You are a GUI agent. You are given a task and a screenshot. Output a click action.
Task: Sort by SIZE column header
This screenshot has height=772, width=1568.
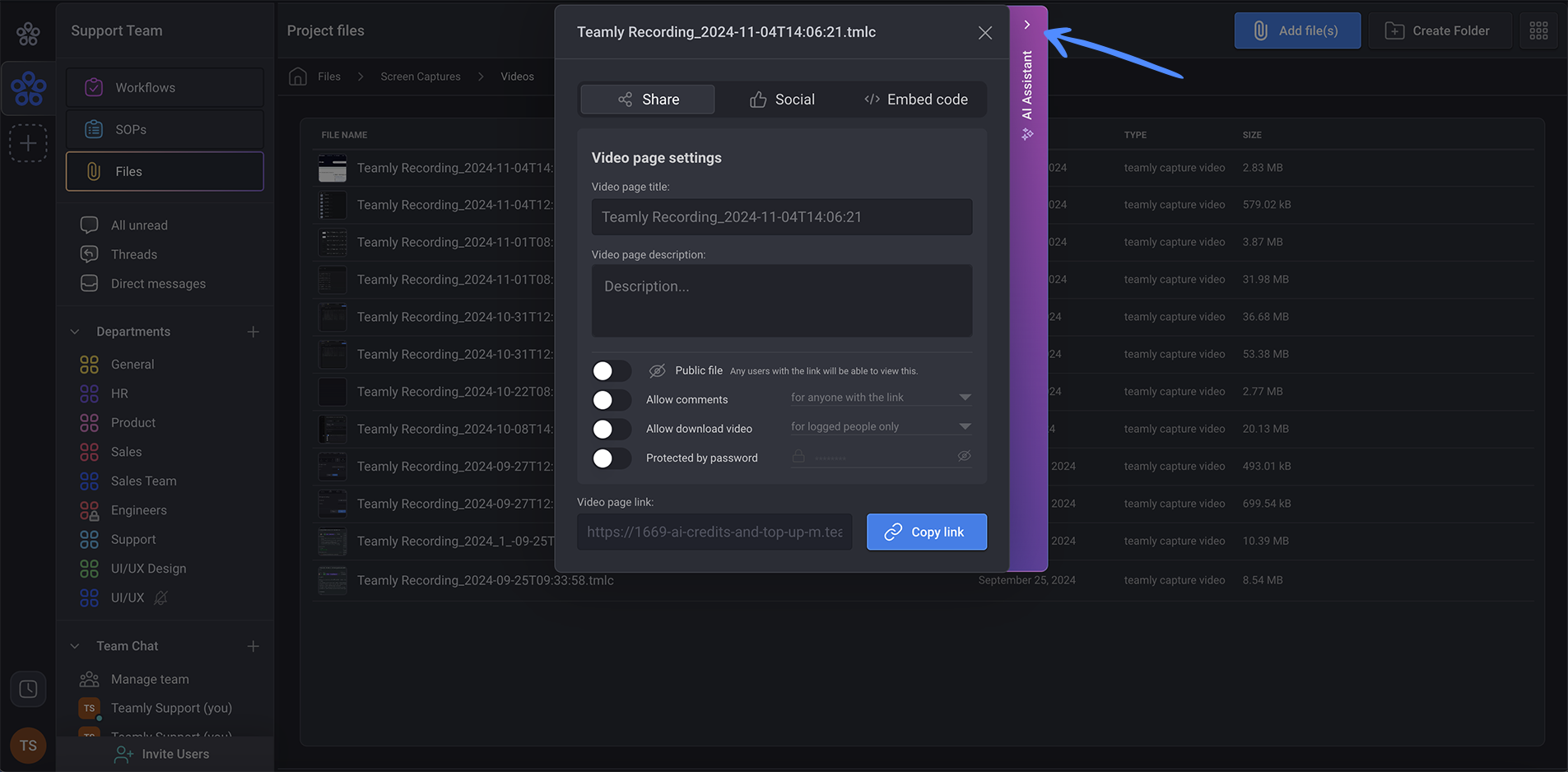[x=1252, y=135]
